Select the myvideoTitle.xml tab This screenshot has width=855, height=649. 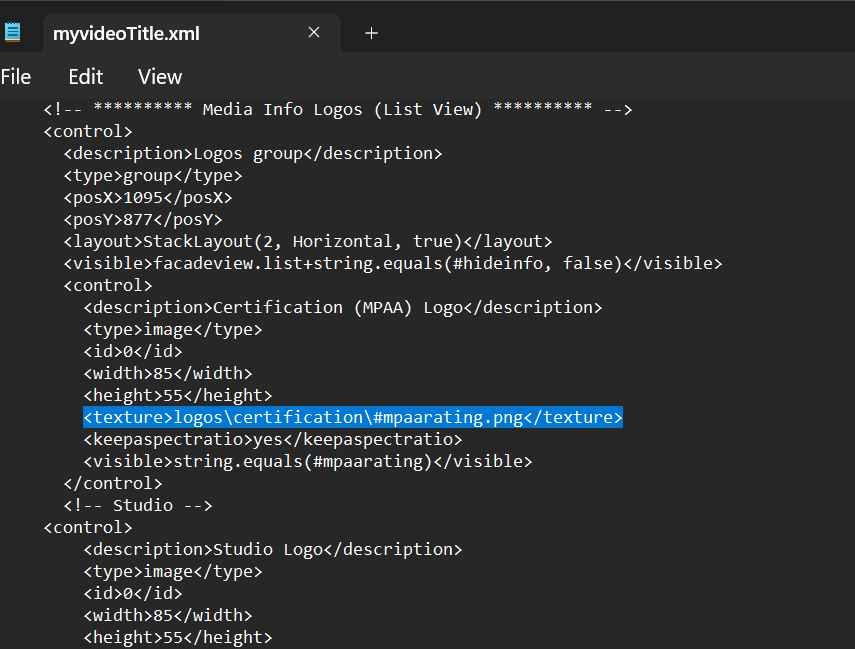pos(126,33)
